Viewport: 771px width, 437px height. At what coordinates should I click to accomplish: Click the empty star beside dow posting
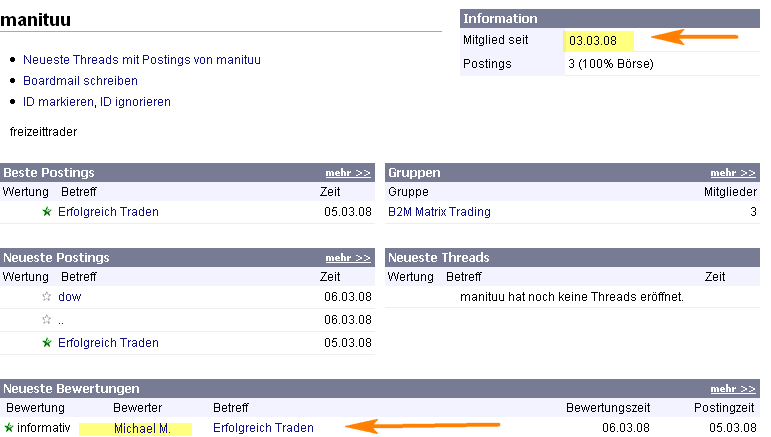[x=46, y=297]
